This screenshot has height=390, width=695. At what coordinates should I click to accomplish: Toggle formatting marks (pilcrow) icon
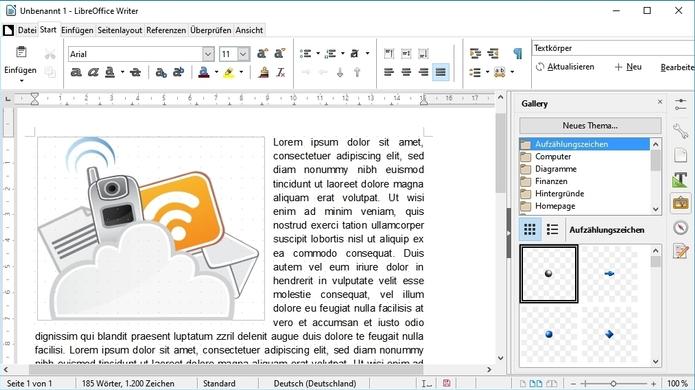click(x=517, y=54)
